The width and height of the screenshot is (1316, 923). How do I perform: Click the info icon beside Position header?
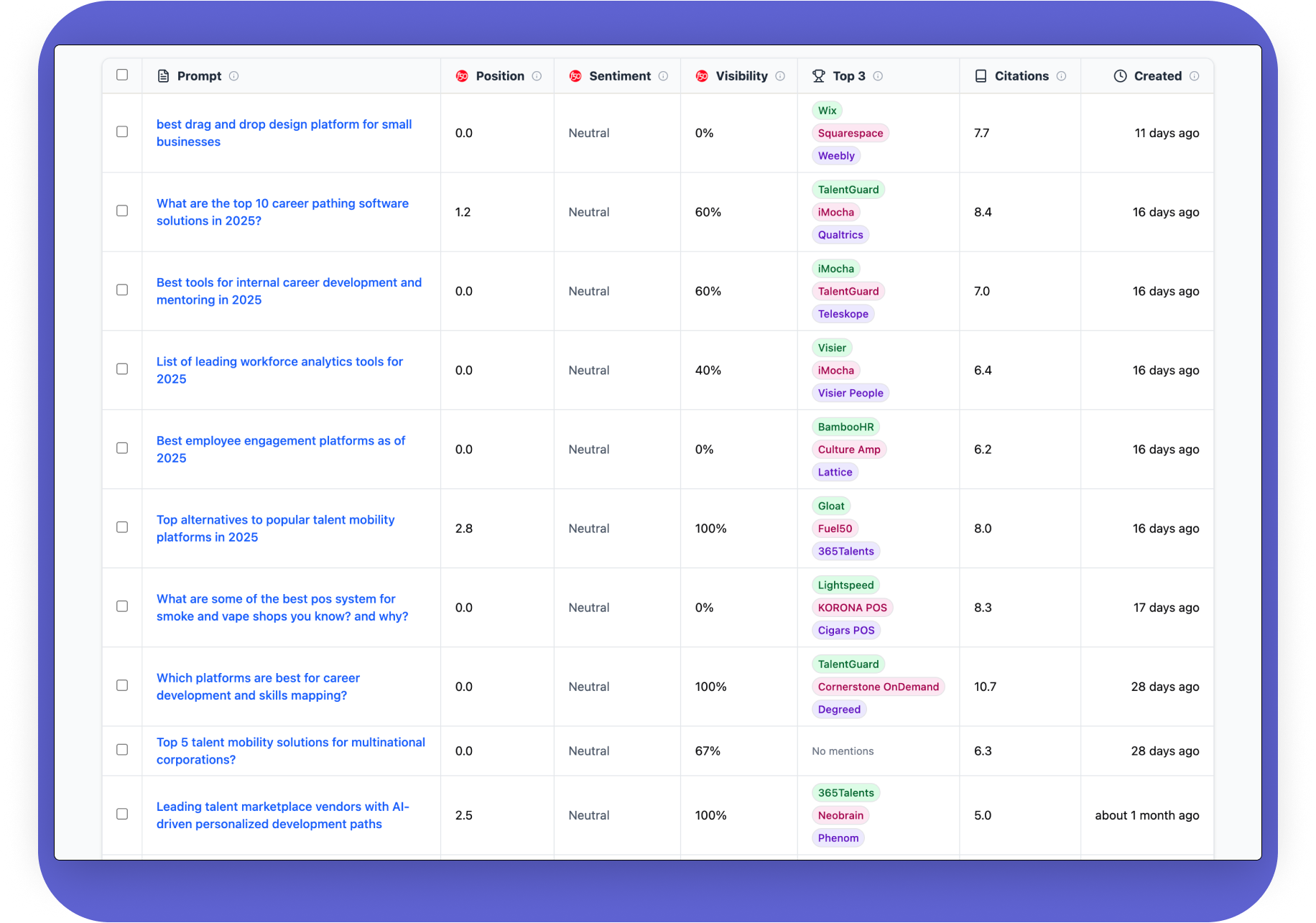[x=537, y=76]
